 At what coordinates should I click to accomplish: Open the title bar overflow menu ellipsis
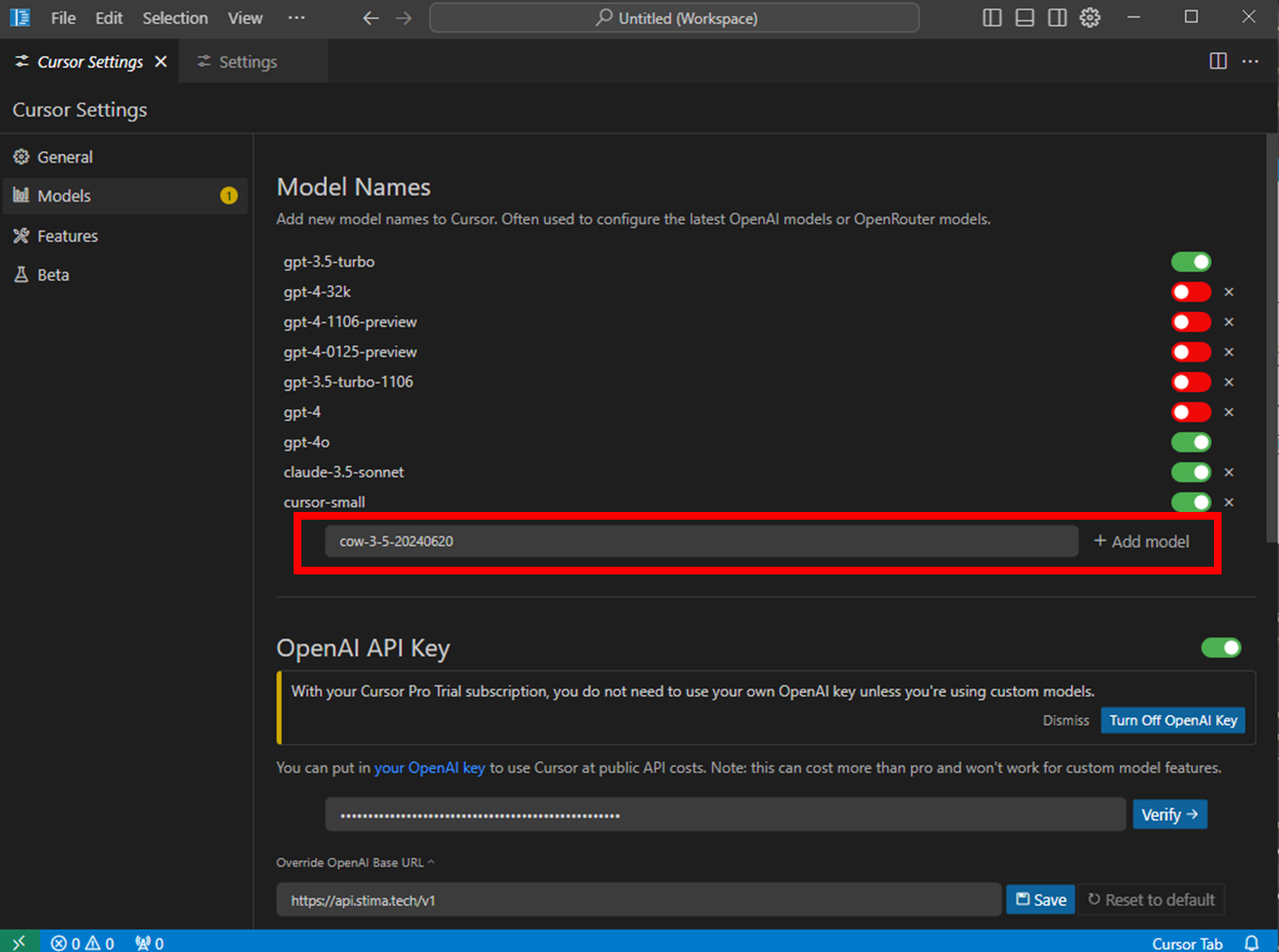(296, 18)
